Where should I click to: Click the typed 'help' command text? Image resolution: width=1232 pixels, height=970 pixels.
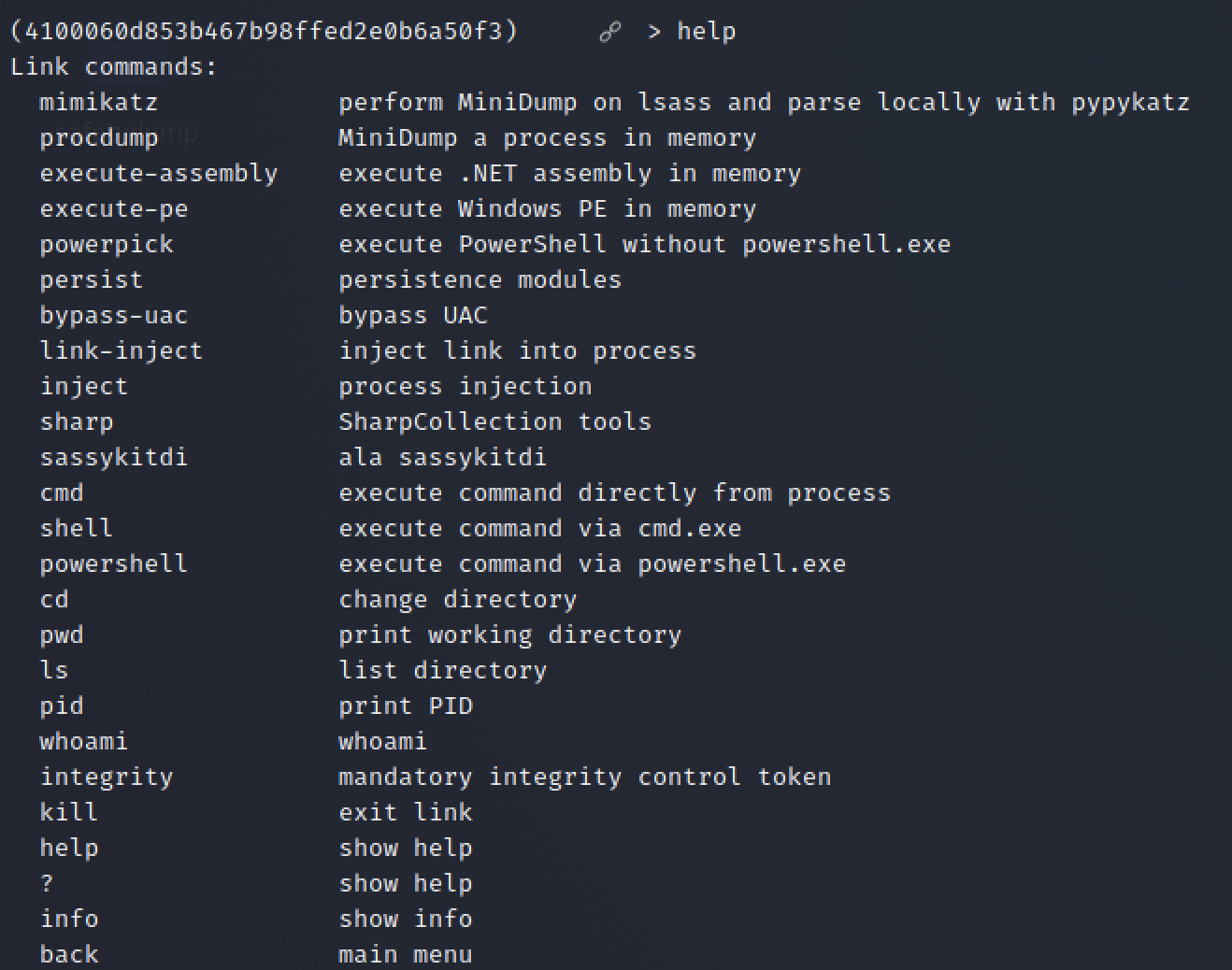coord(706,32)
